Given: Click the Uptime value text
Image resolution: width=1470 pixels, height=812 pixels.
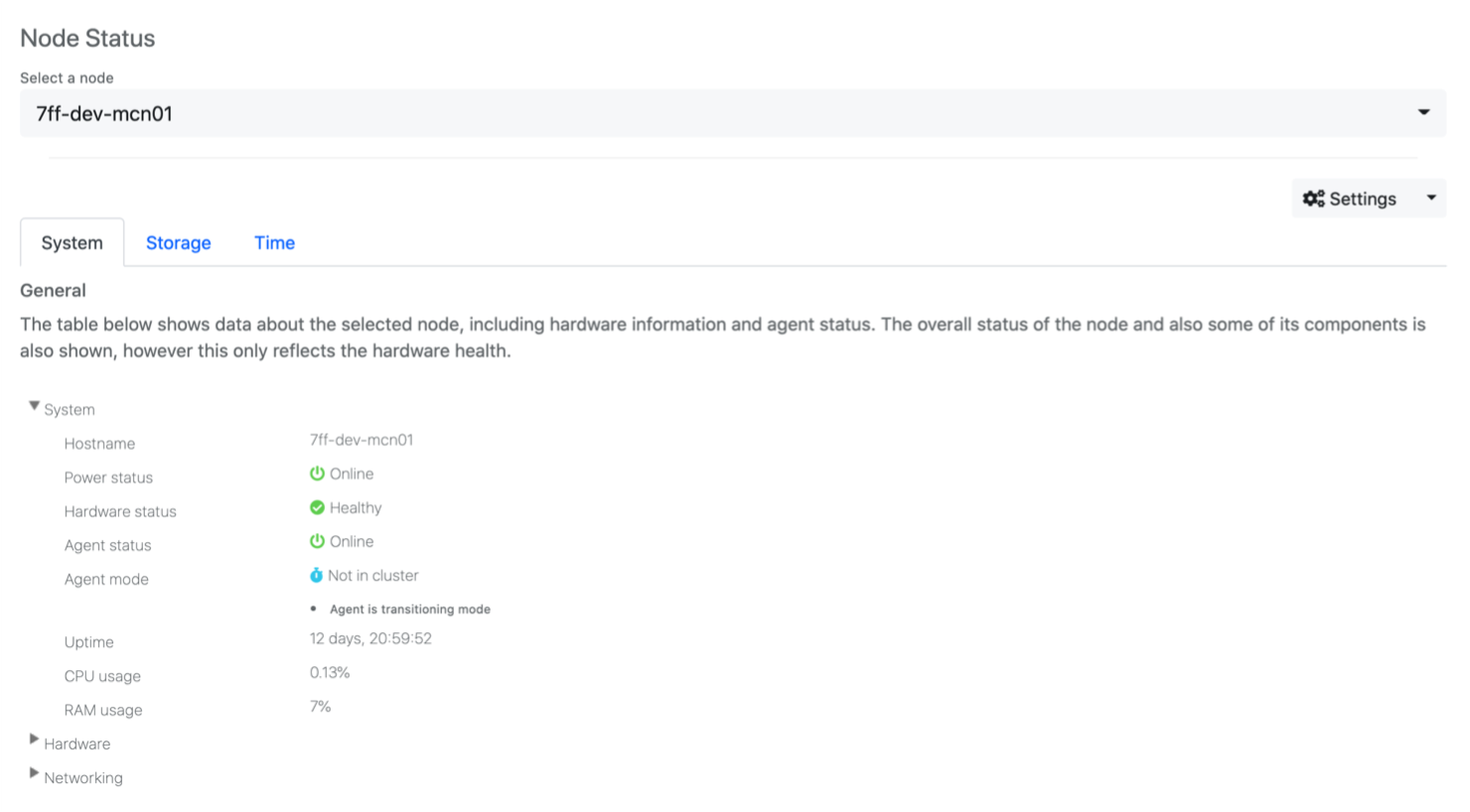Looking at the screenshot, I should [370, 638].
